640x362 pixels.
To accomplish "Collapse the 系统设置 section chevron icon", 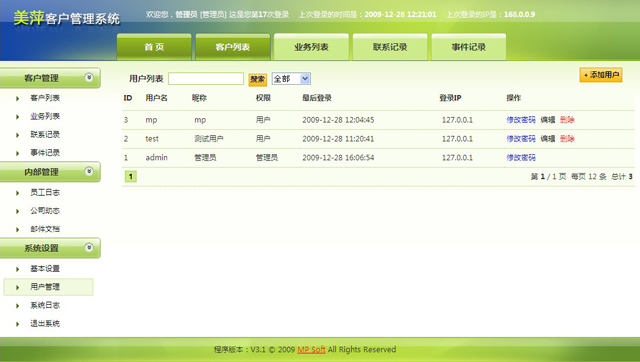I will (89, 248).
